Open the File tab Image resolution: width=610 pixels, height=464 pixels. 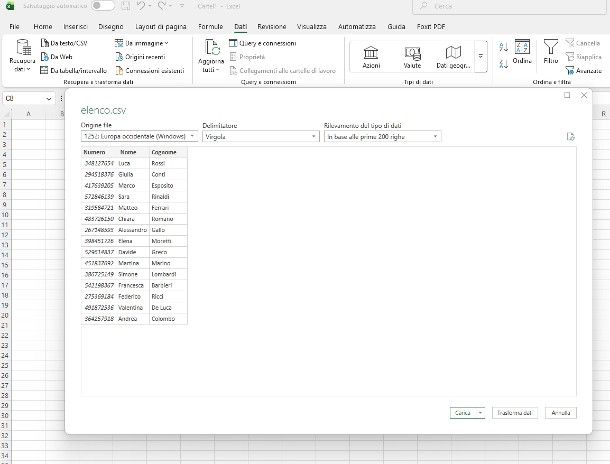click(14, 26)
